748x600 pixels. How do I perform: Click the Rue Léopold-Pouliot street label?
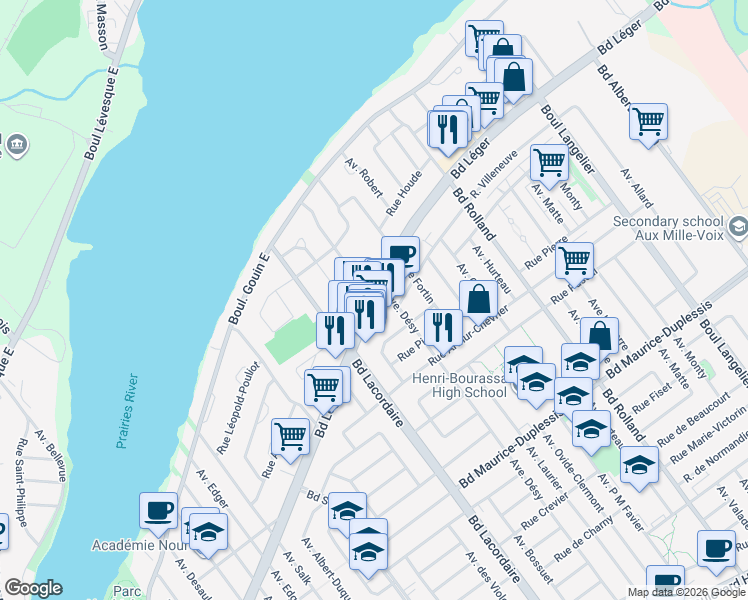point(239,408)
